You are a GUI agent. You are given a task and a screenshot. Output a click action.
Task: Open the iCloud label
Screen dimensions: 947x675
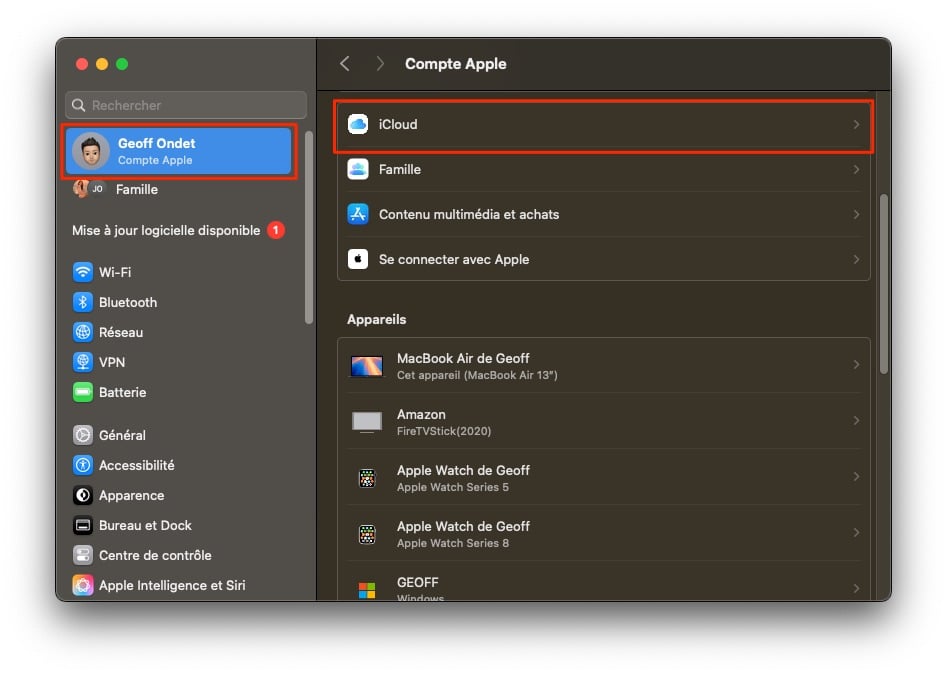[x=398, y=124]
